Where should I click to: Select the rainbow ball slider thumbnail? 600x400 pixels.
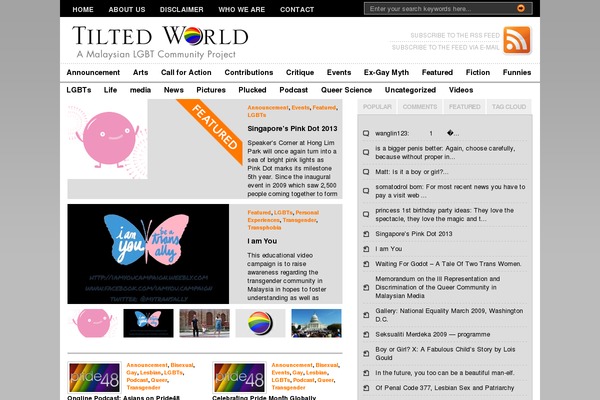260,323
